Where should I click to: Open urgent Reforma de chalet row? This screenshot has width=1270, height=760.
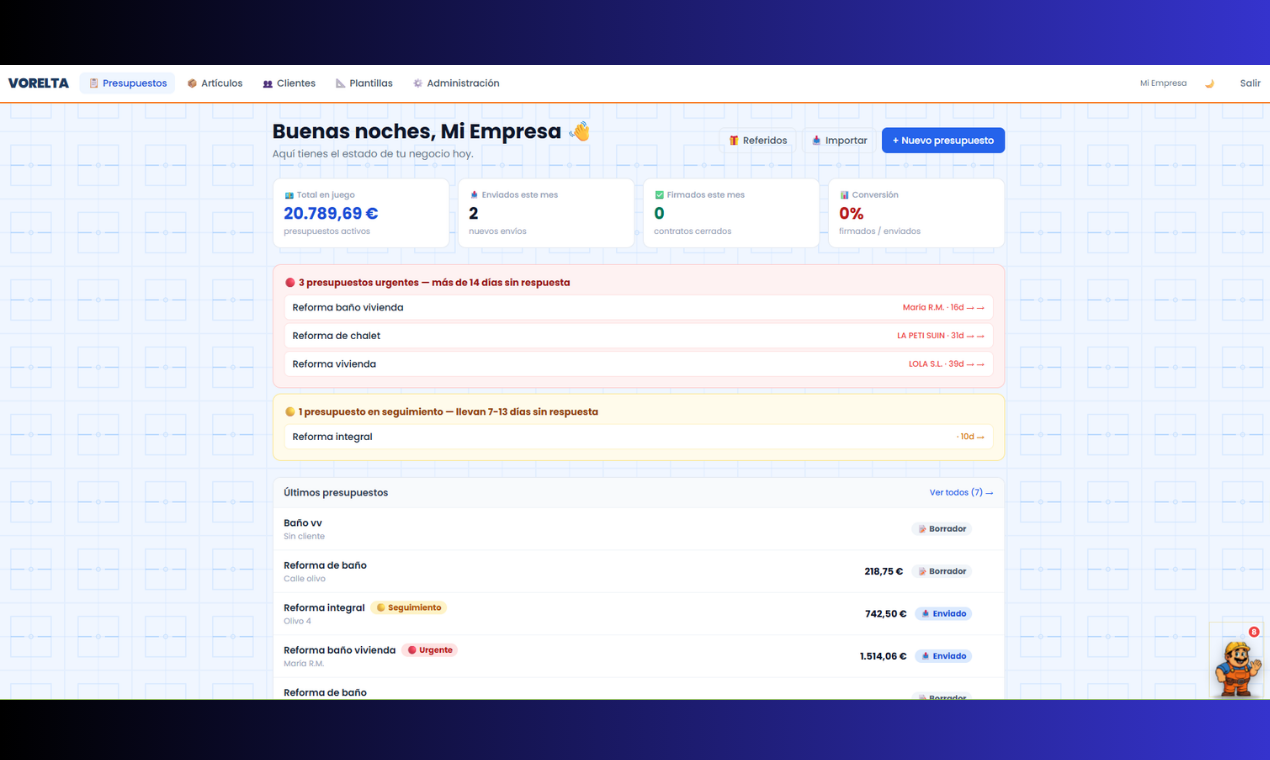click(x=638, y=336)
